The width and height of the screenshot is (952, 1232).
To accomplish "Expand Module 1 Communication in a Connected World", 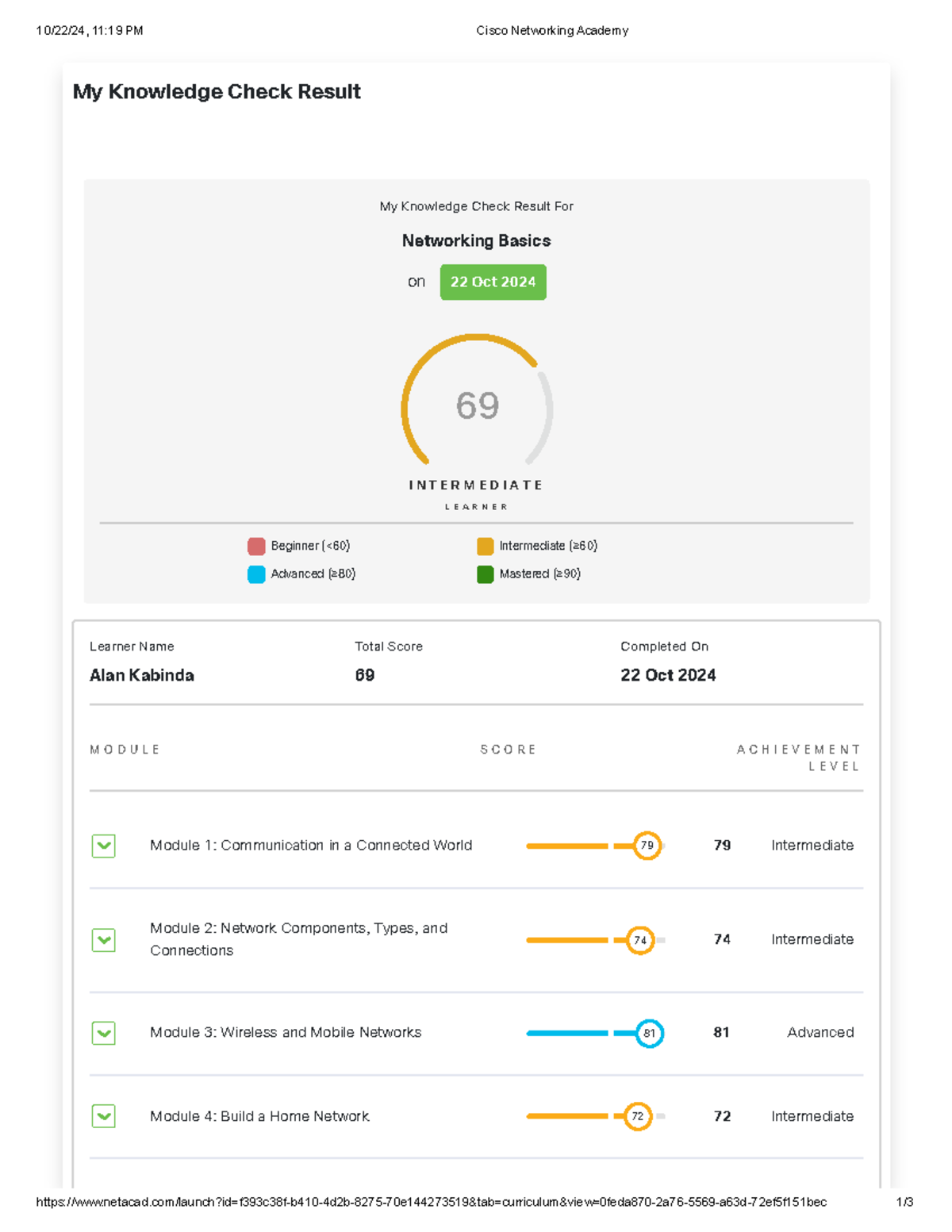I will pyautogui.click(x=104, y=846).
